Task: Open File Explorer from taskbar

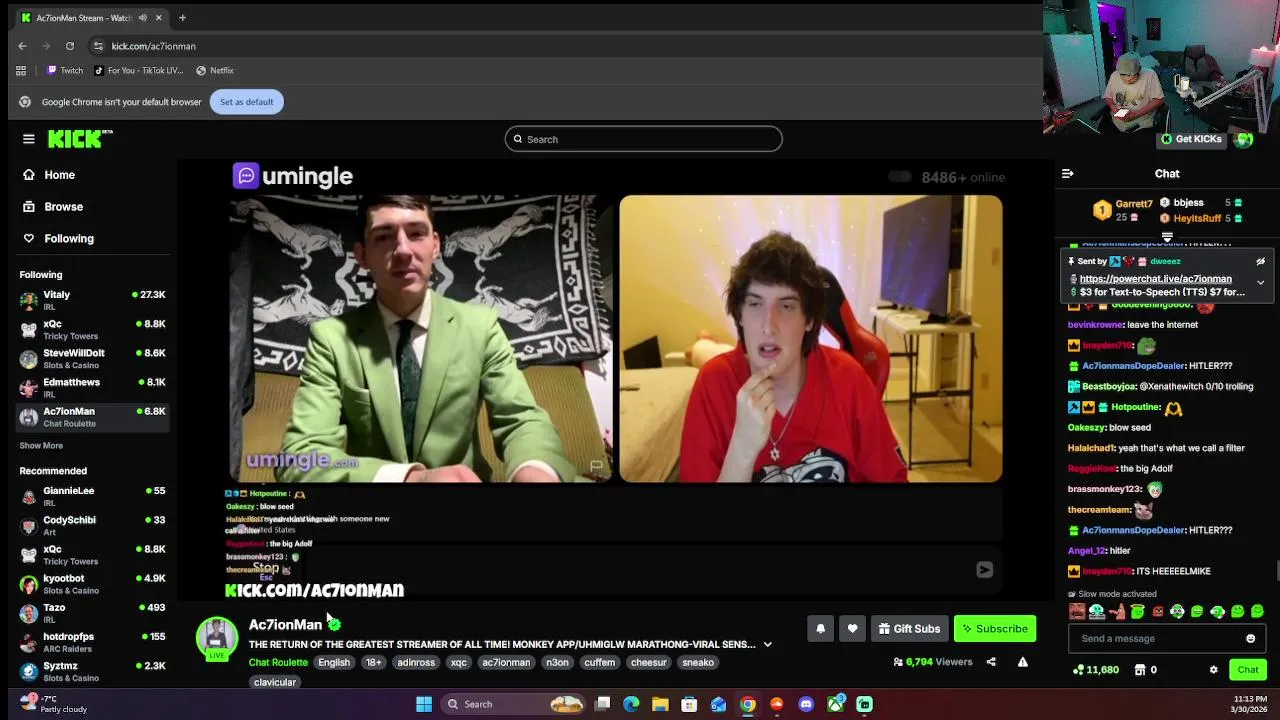Action: point(660,704)
